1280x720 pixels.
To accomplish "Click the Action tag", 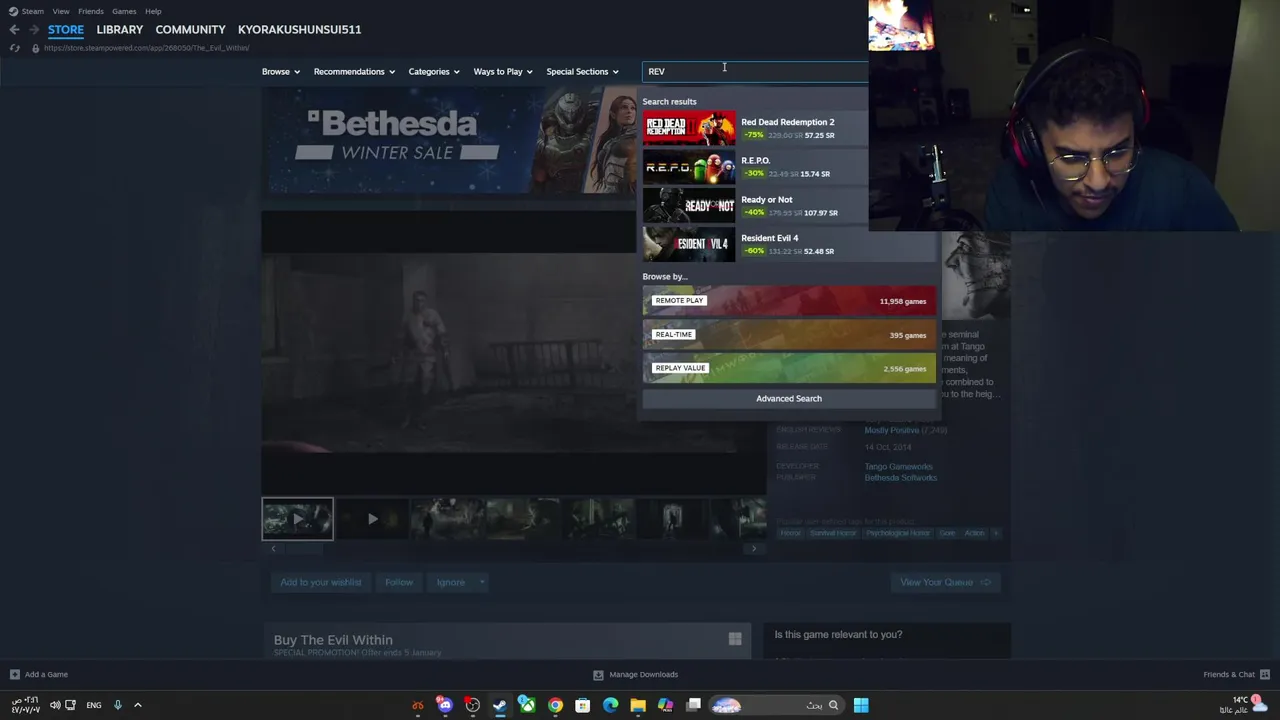I will (974, 533).
